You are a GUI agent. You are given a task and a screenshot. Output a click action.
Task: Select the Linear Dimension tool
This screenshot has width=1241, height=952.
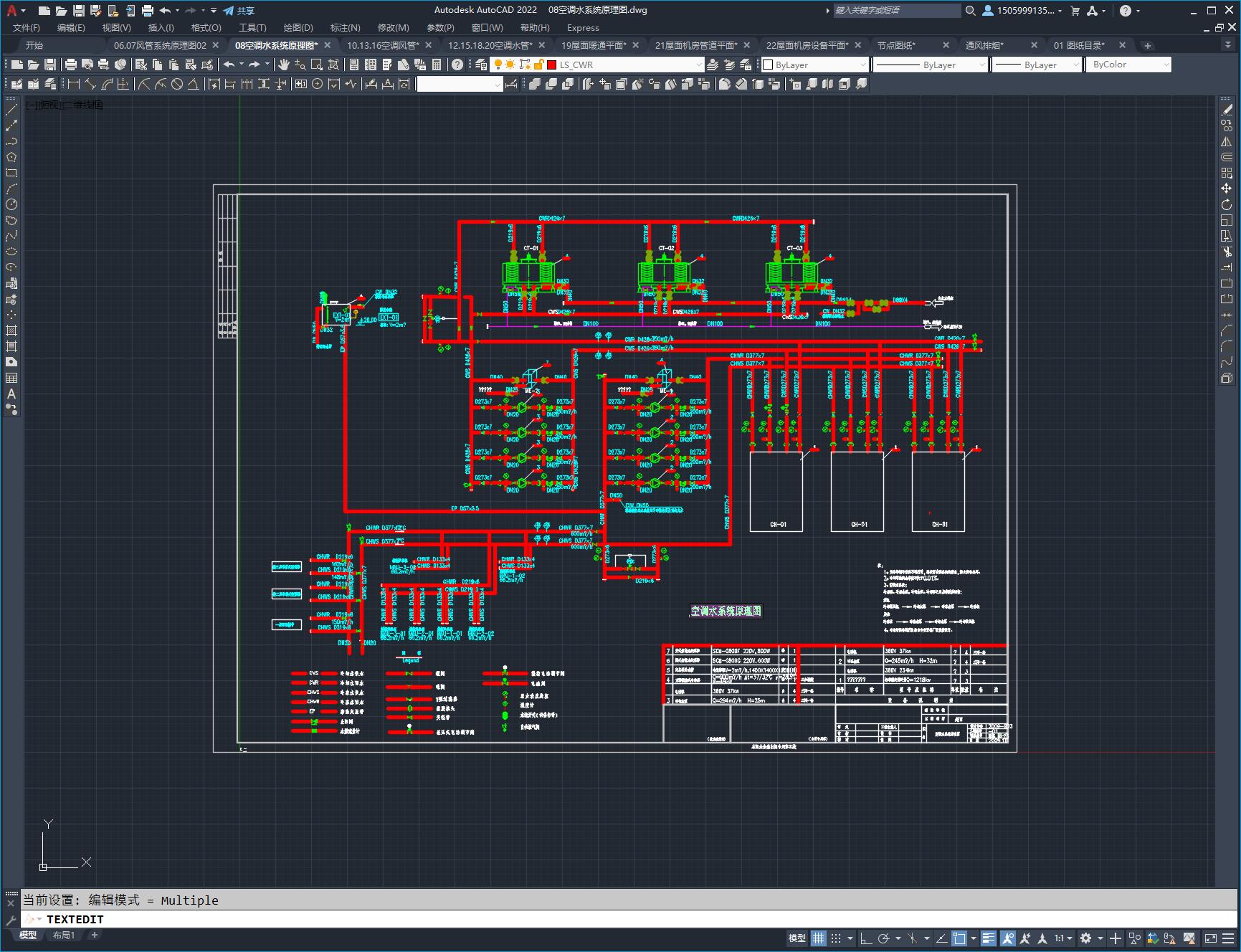coord(74,84)
